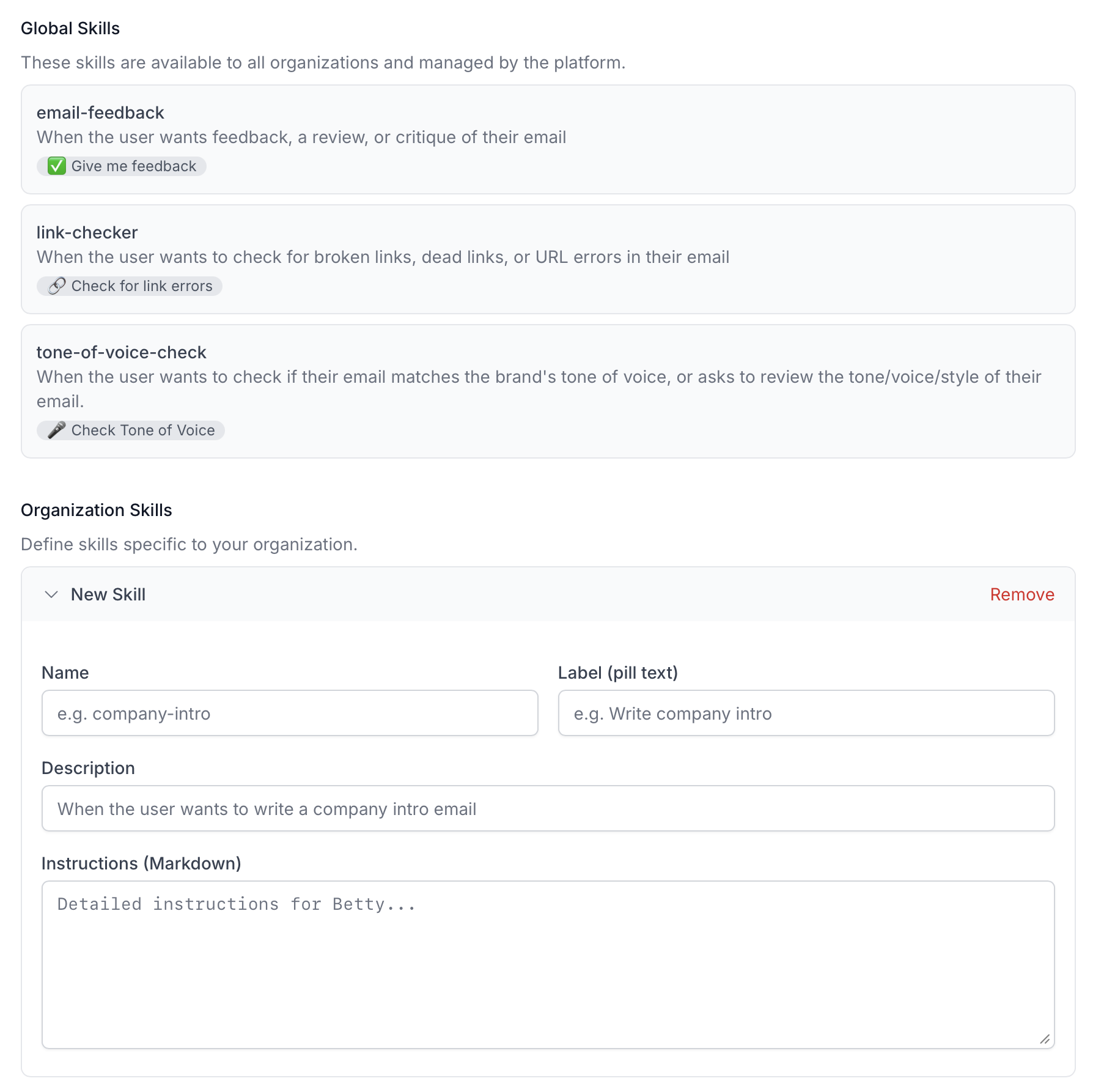The width and height of the screenshot is (1093, 1092).
Task: Click the "Give me feedback" pill text
Action: point(133,166)
